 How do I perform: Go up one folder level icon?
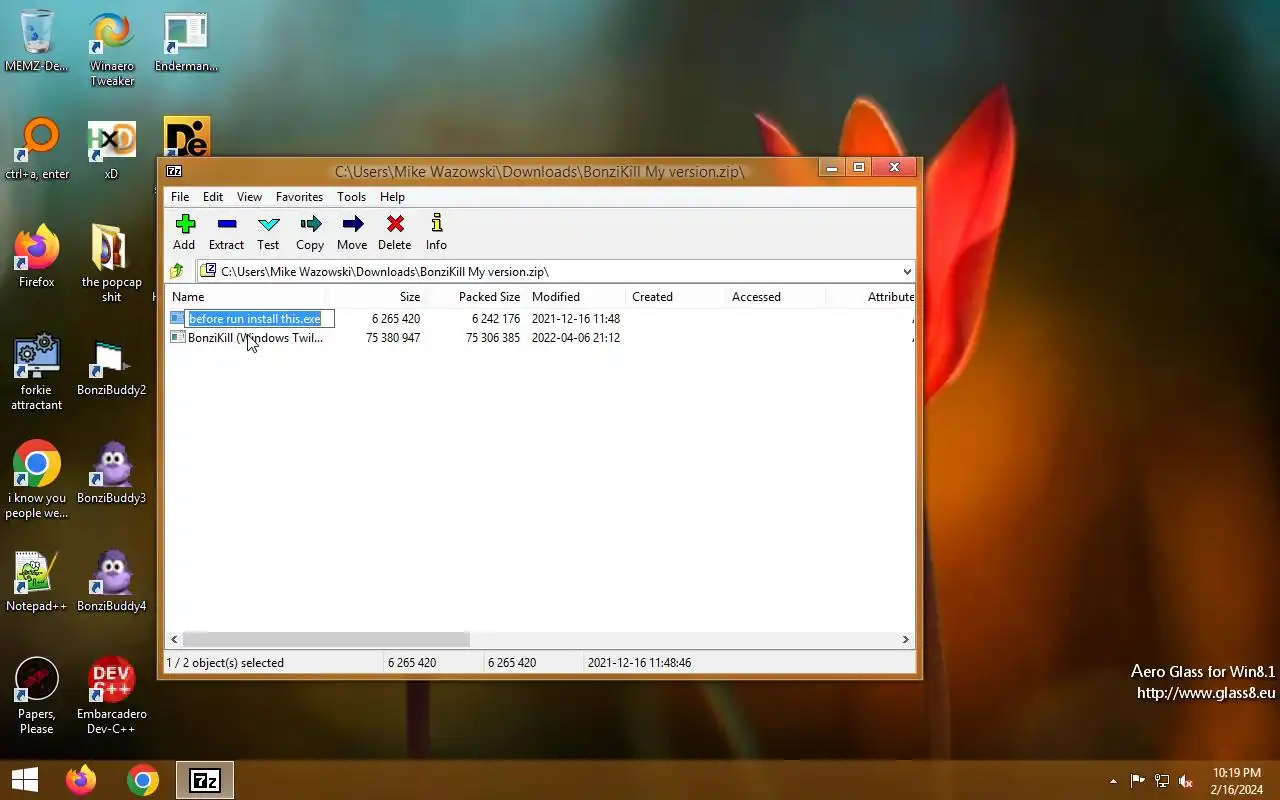tap(177, 271)
